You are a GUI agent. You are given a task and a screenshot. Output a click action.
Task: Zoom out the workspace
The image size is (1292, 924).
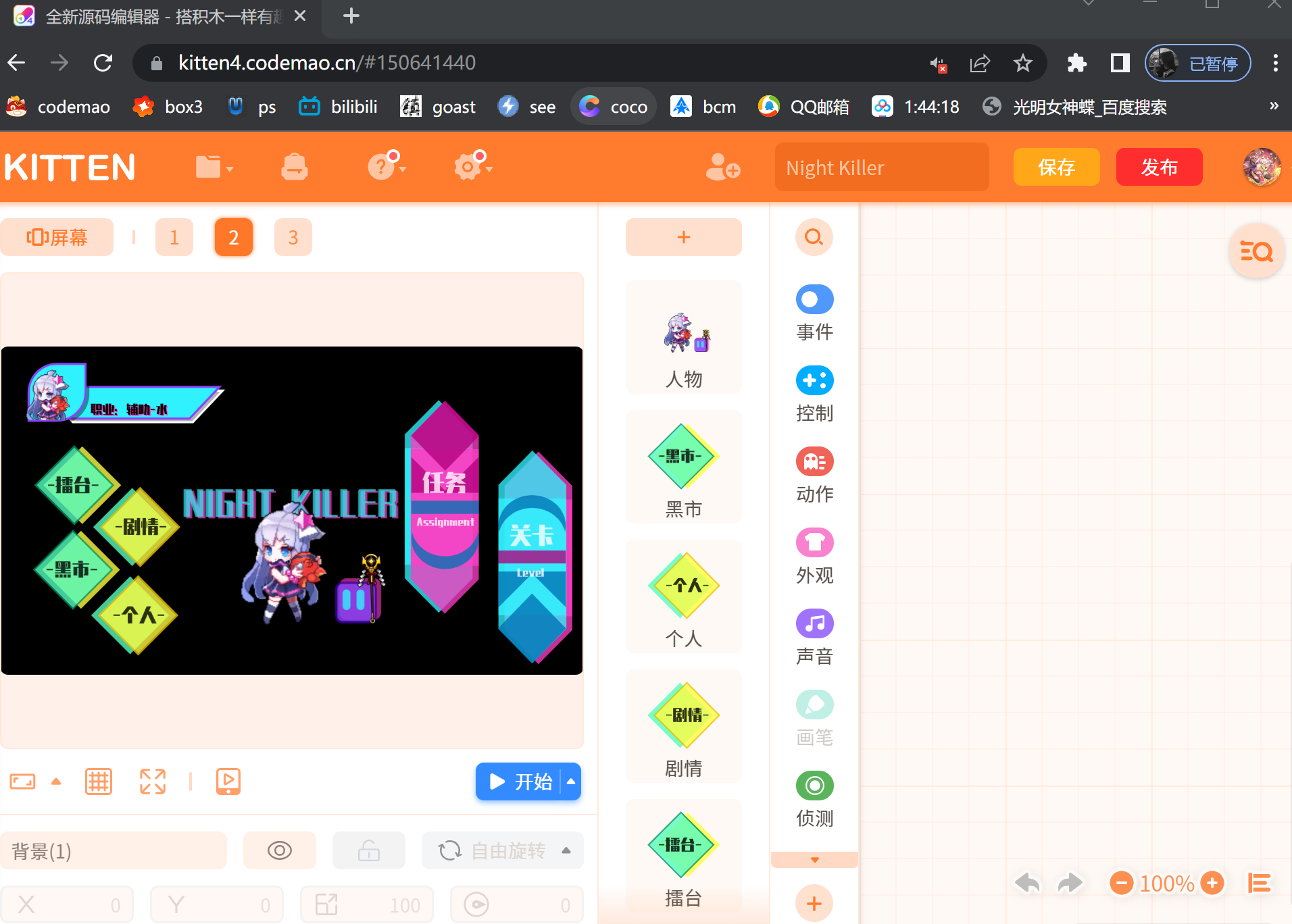[x=1121, y=883]
